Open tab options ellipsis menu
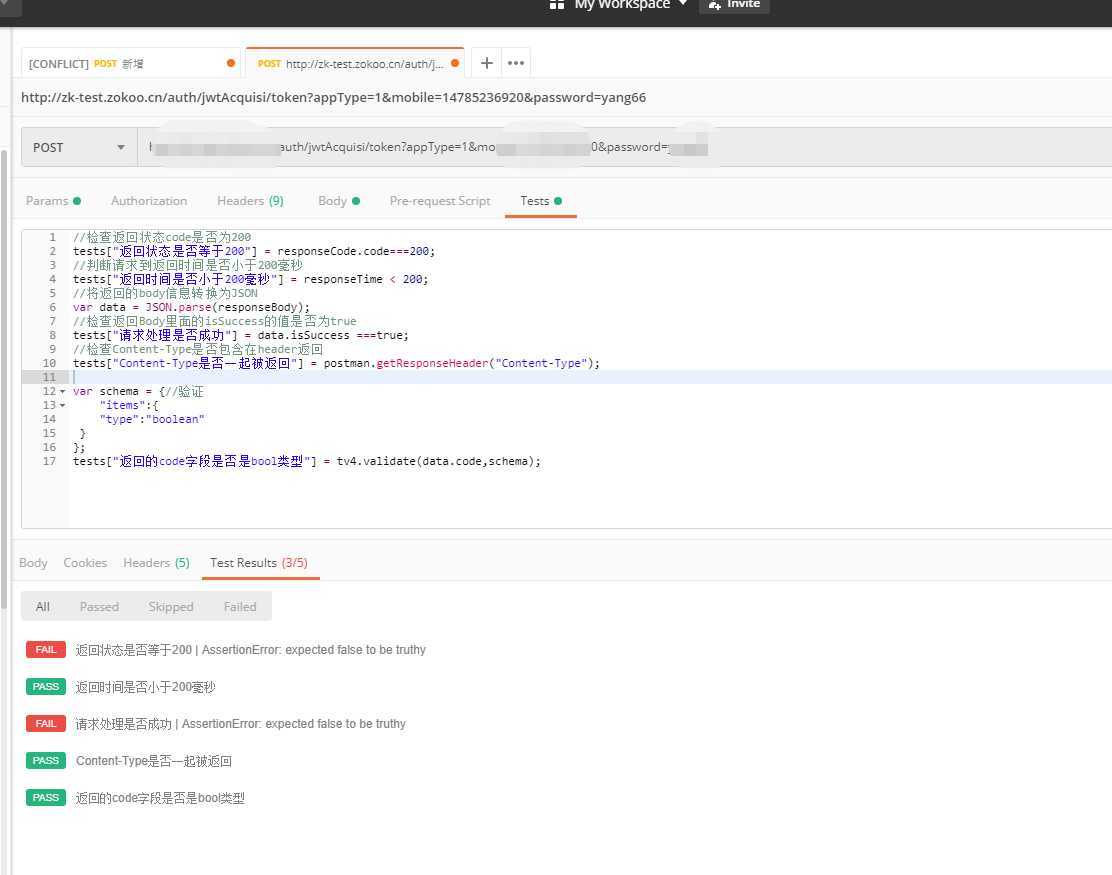 (516, 63)
